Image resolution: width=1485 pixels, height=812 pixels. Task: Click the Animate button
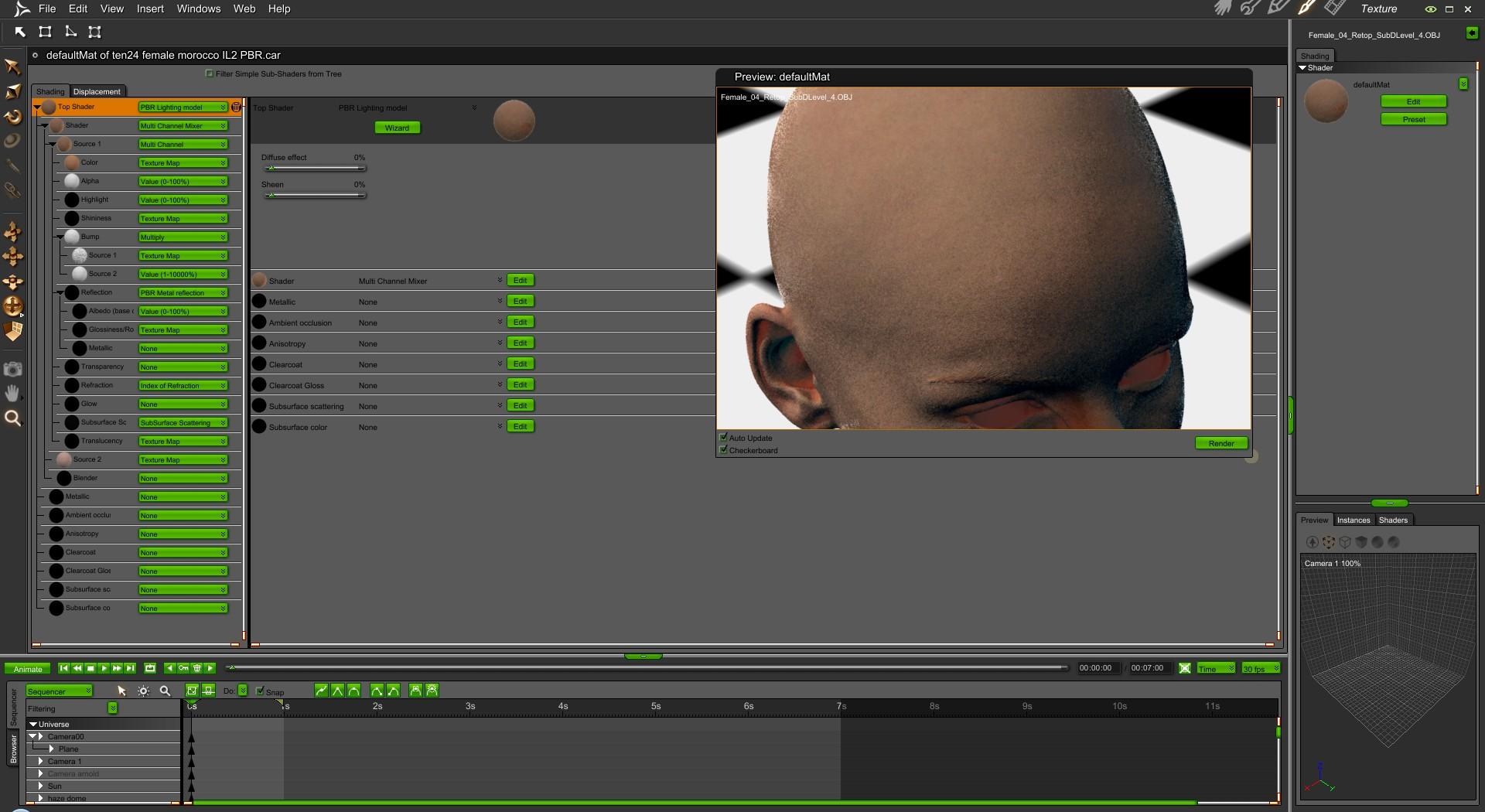[28, 669]
